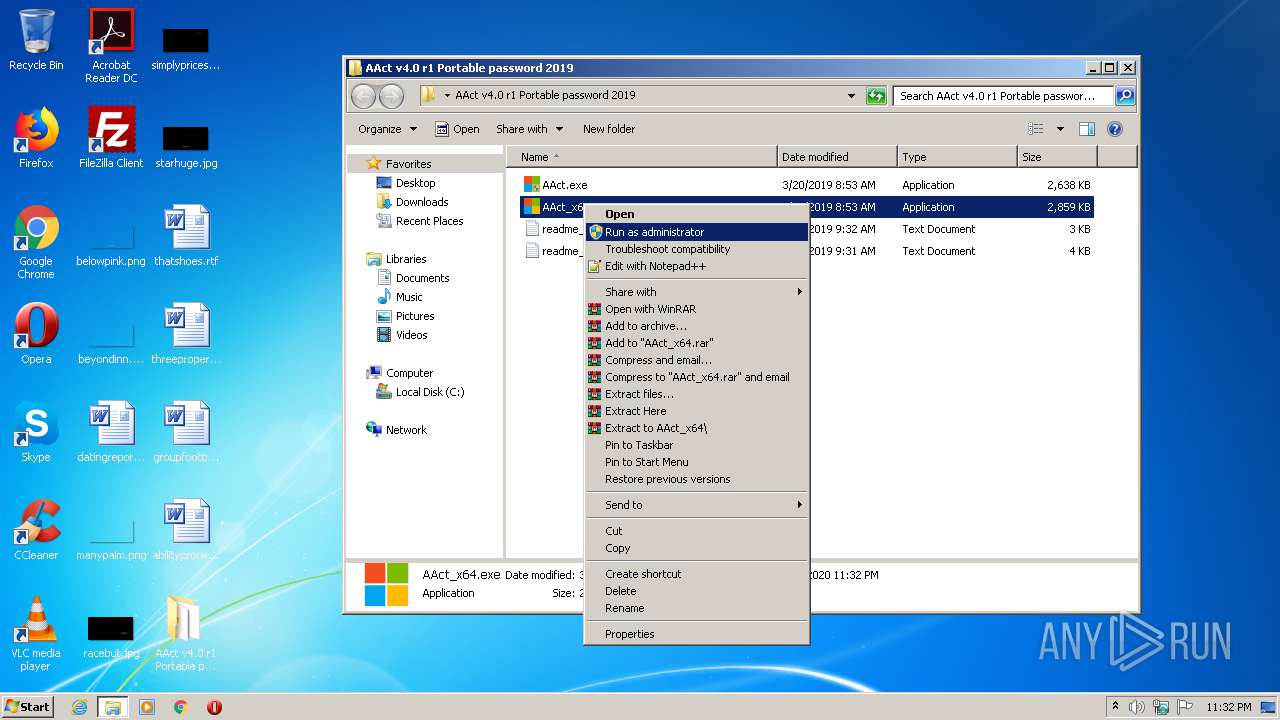The image size is (1280, 720).
Task: Launch Google Chrome desktop shortcut
Action: click(36, 242)
